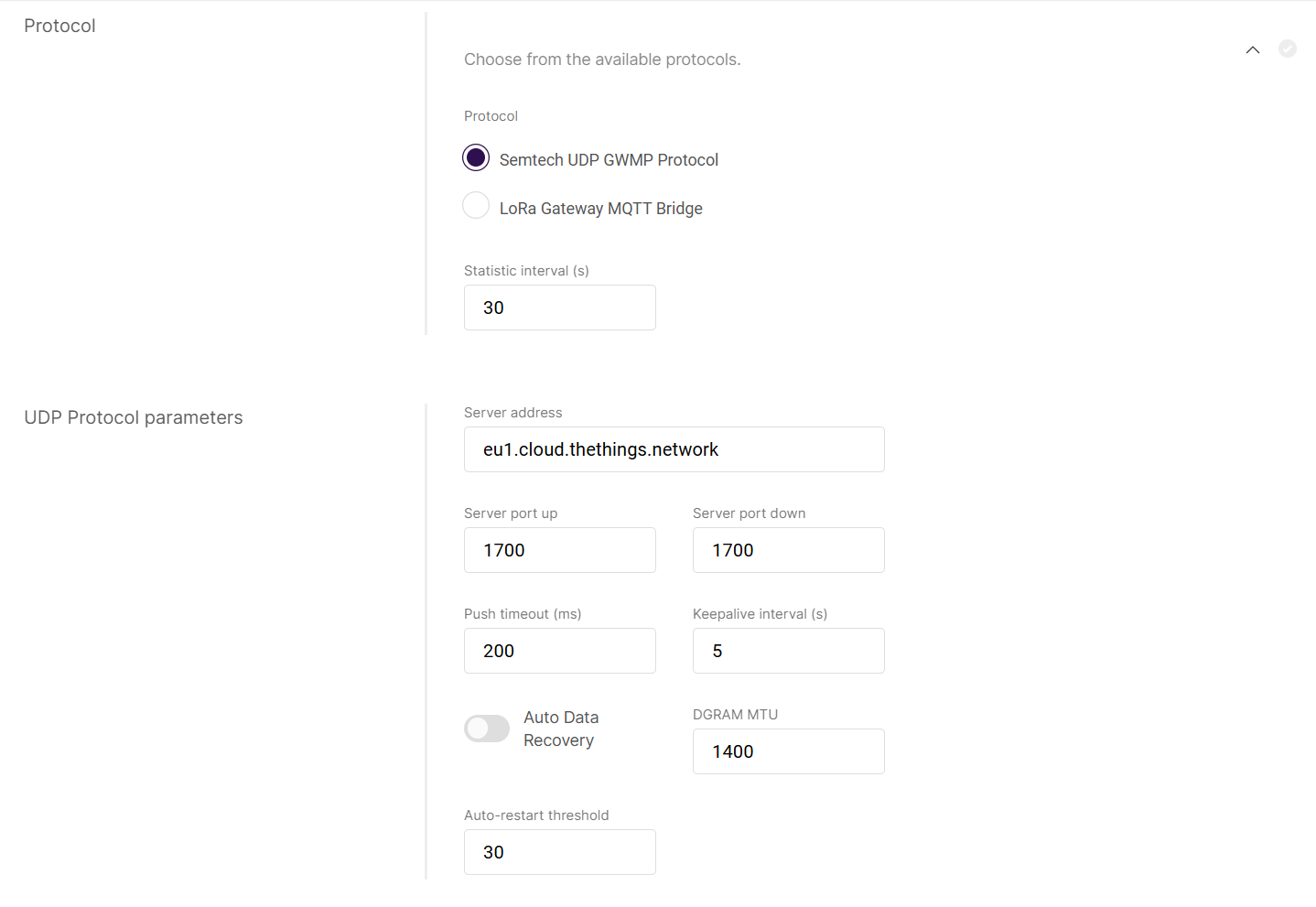Edit the Server port down field
1316x907 pixels.
pos(788,550)
